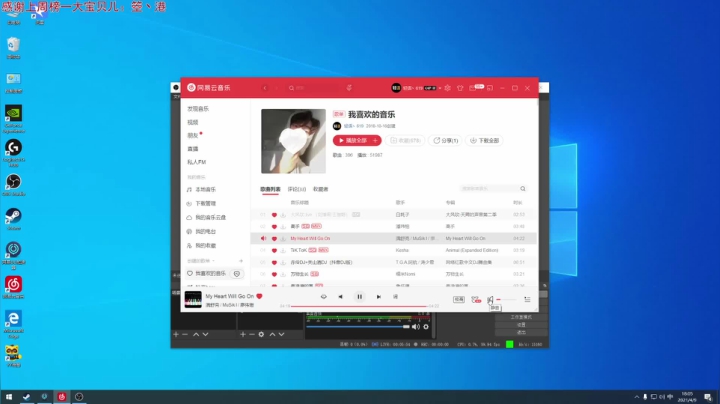720x404 pixels.
Task: Open lyrics with the 词 button
Action: click(395, 297)
